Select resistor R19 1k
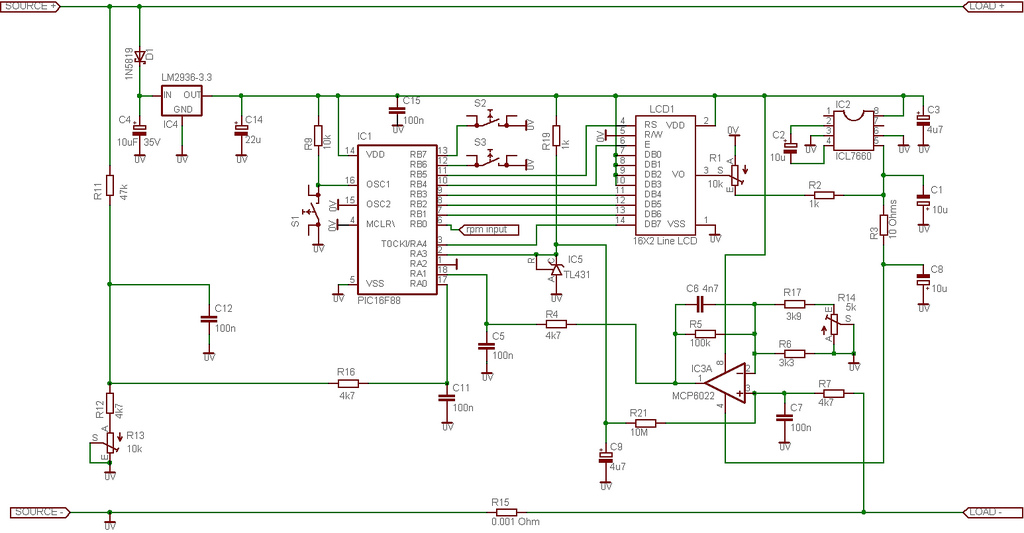Viewport: 1024px width, 533px height. point(556,135)
